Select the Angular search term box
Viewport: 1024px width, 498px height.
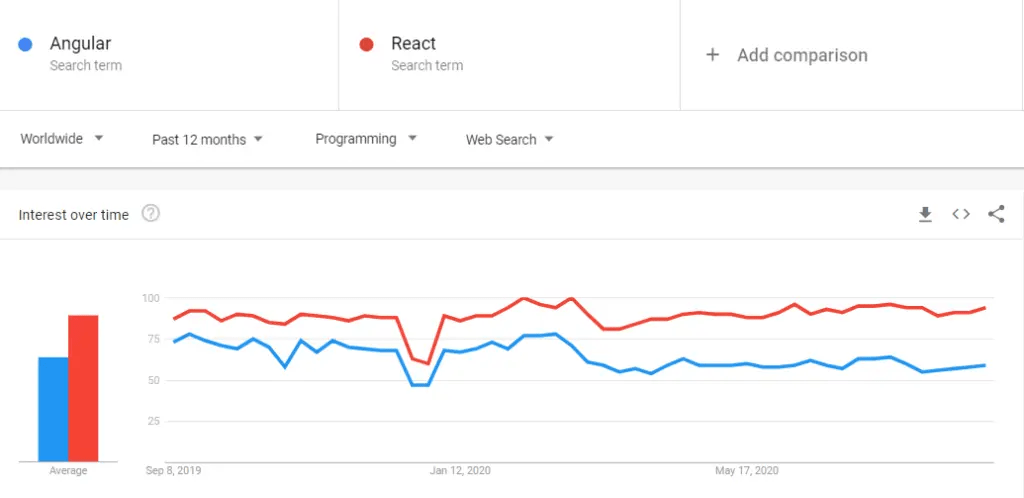click(169, 55)
